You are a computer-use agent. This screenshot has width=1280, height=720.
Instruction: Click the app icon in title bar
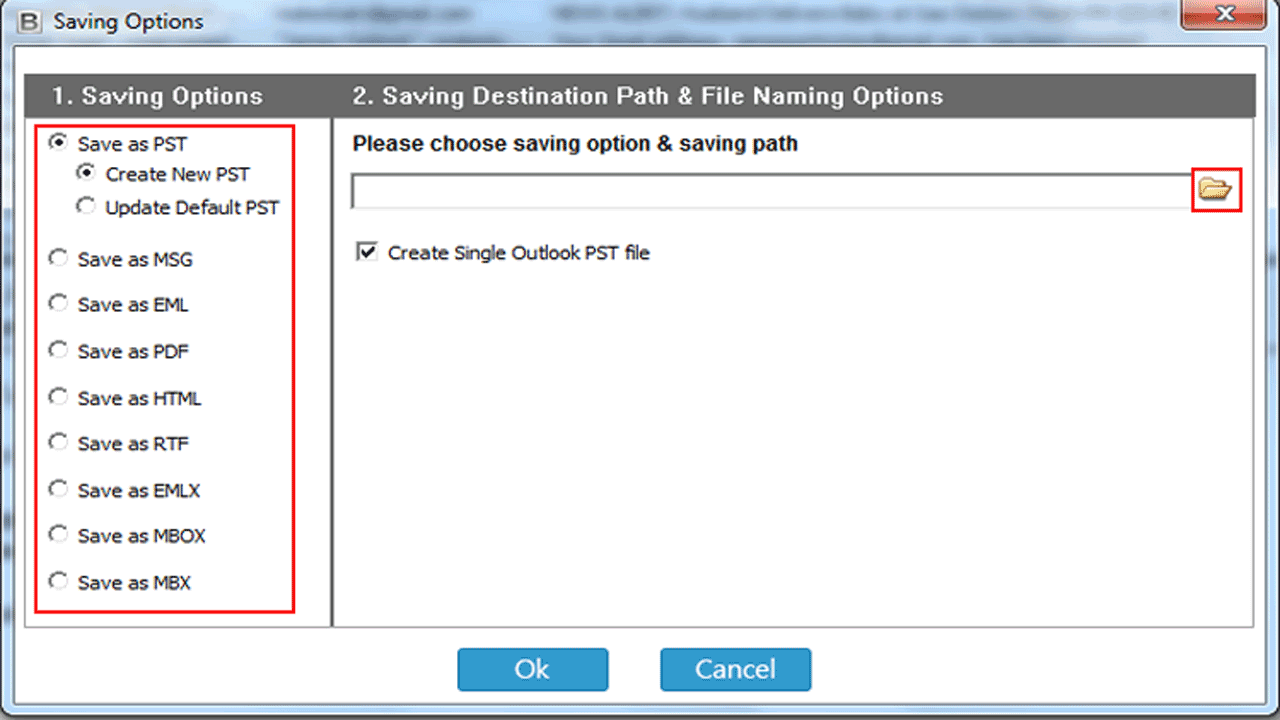click(30, 21)
